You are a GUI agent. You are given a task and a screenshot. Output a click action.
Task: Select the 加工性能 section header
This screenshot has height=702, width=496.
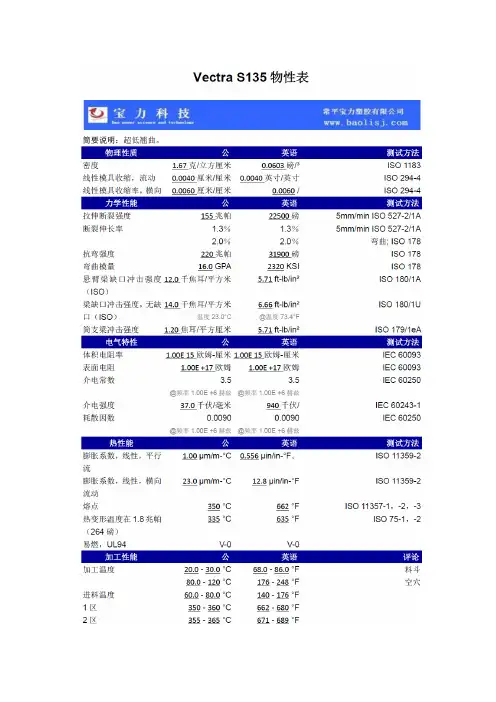coord(121,557)
